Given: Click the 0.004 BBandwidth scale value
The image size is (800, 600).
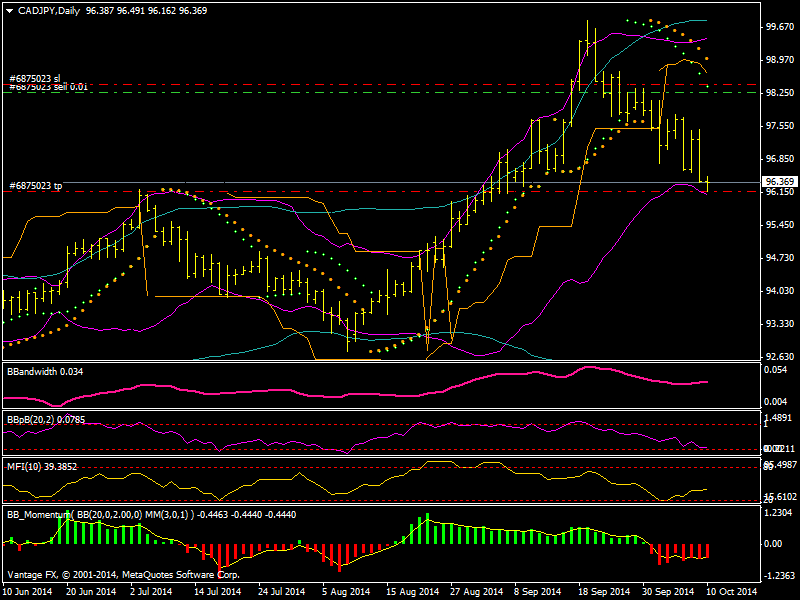Looking at the screenshot, I should tap(776, 402).
